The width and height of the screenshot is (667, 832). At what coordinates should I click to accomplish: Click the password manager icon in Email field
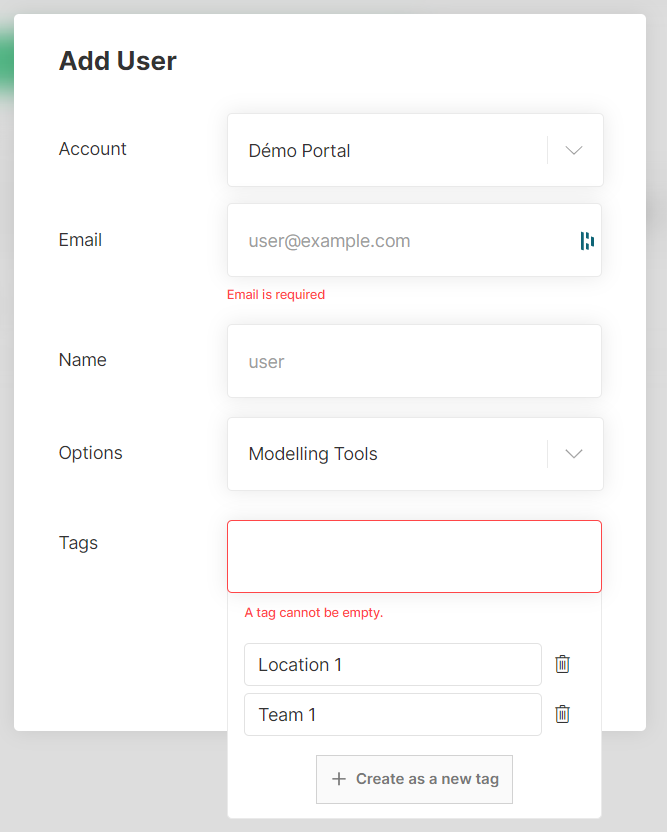587,241
